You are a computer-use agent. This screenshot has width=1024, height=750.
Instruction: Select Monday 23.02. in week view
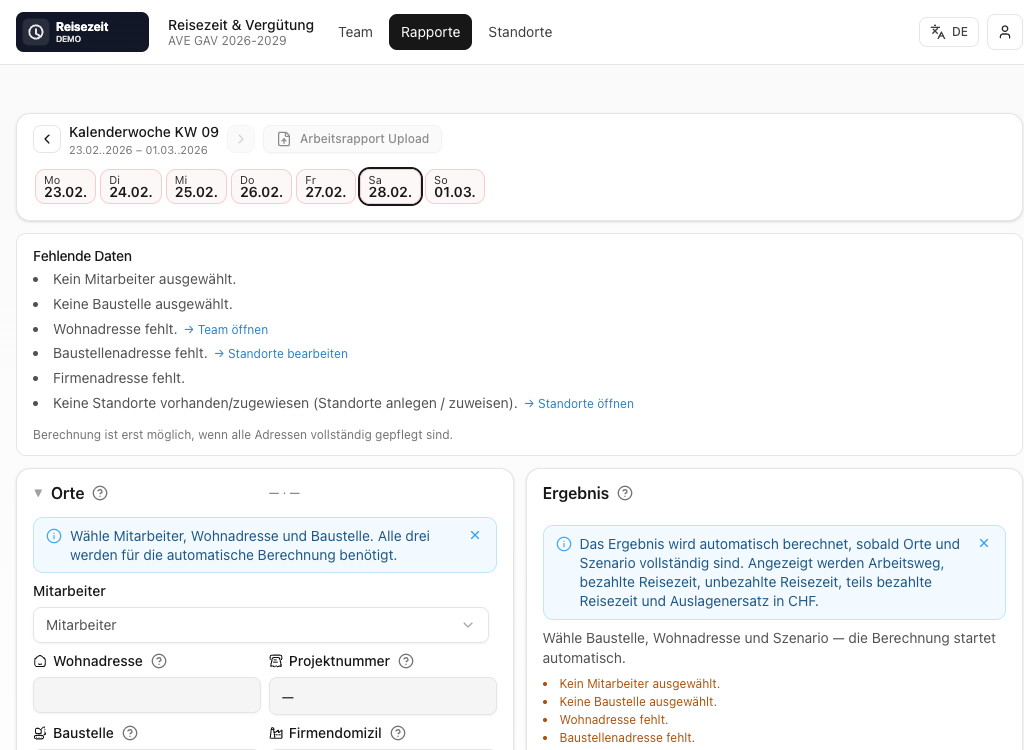click(x=65, y=187)
